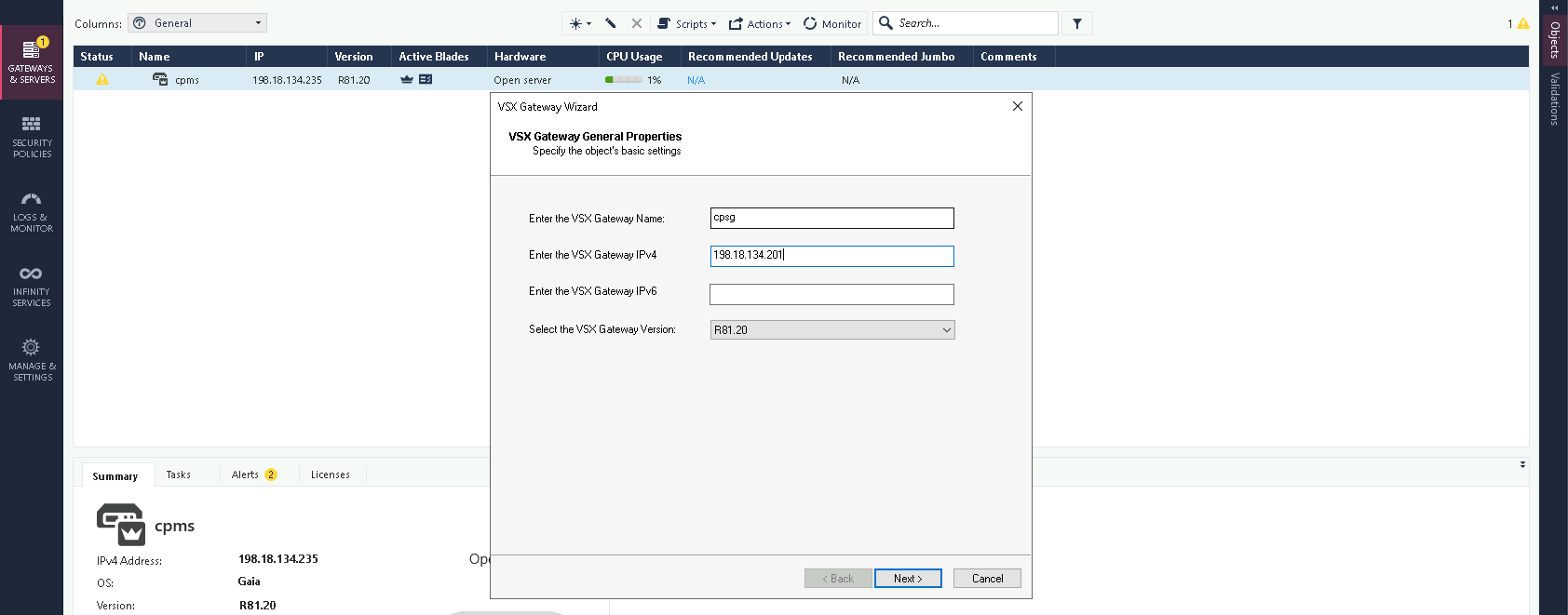Open Infinity Services panel

pos(32,286)
